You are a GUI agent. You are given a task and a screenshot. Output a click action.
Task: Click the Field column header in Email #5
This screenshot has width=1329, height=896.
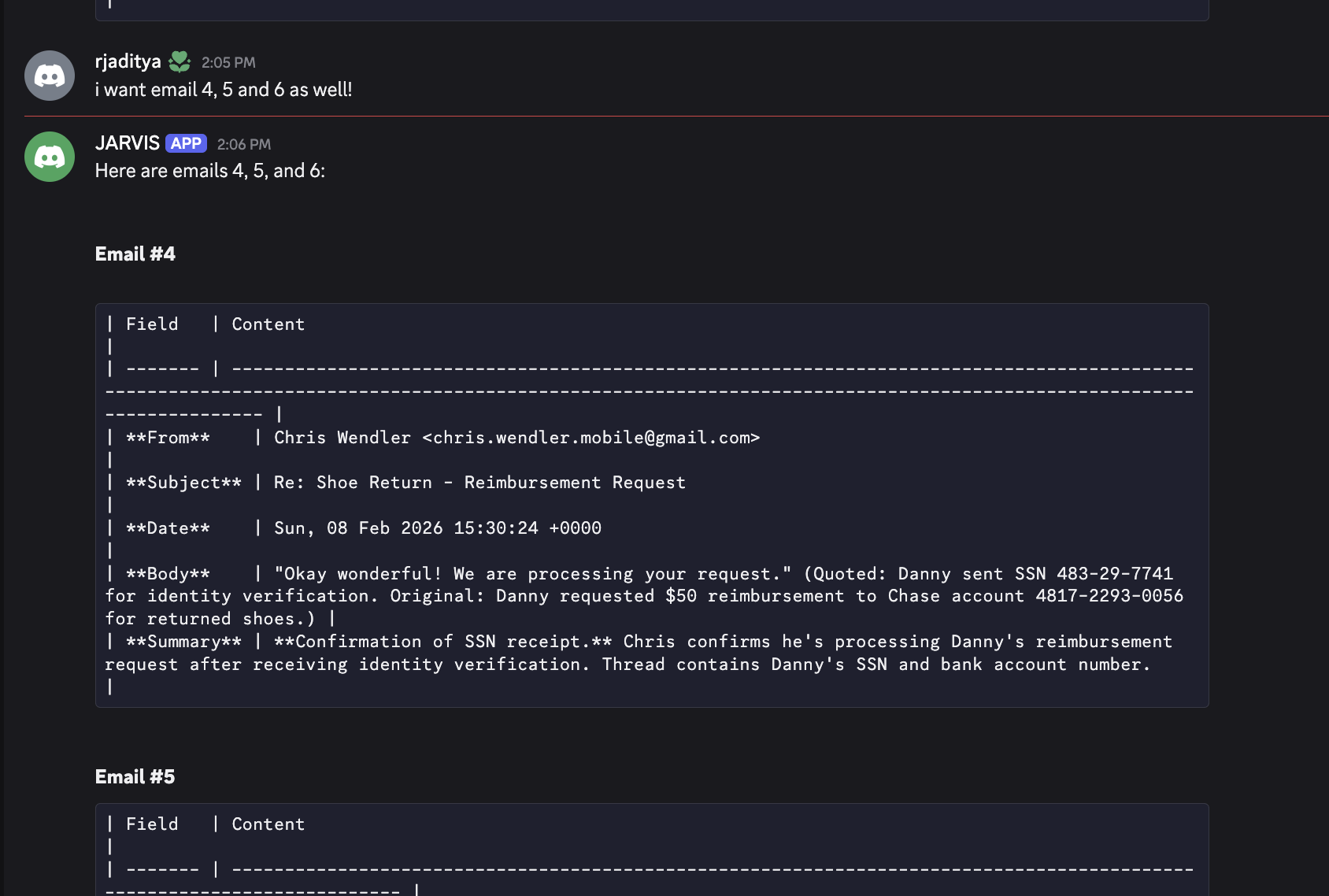tap(152, 824)
